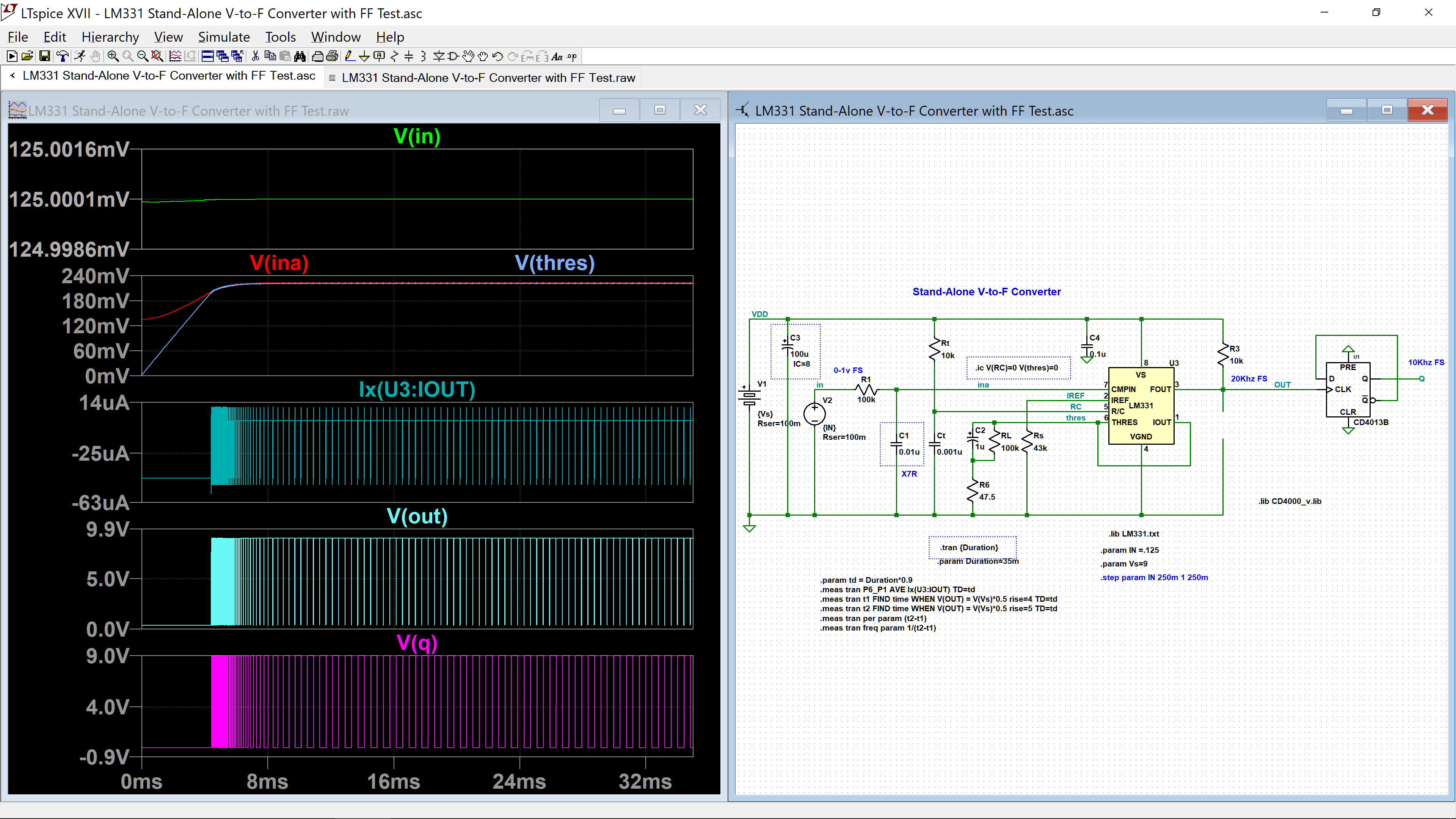1456x819 pixels.
Task: Tile windows vertically using the toolbar icon
Action: (x=223, y=56)
